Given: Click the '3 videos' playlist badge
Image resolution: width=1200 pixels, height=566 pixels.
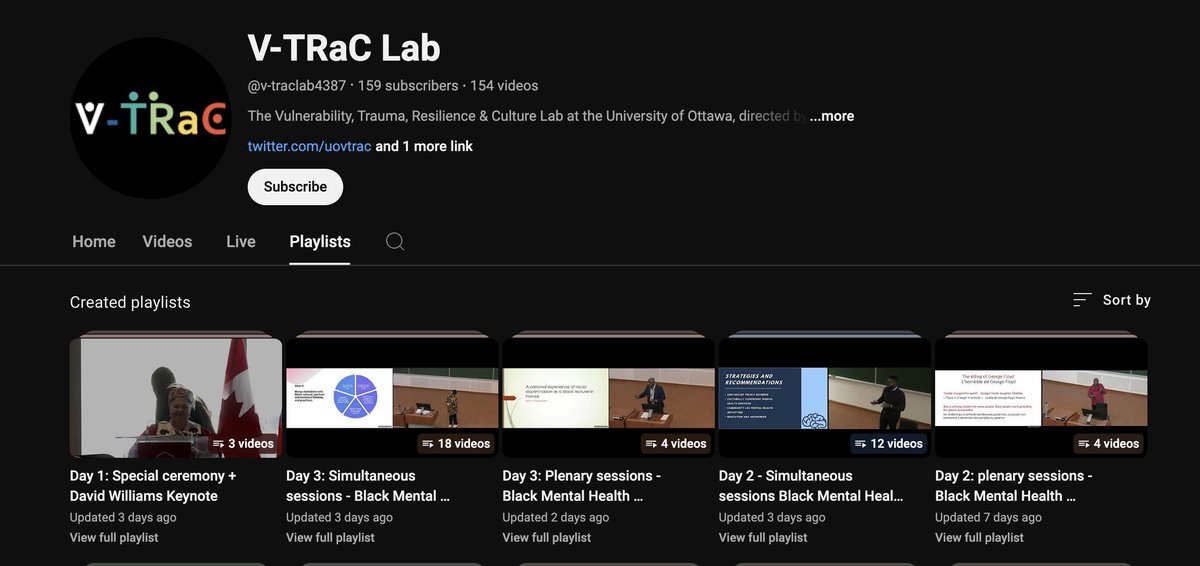Looking at the screenshot, I should click(243, 443).
